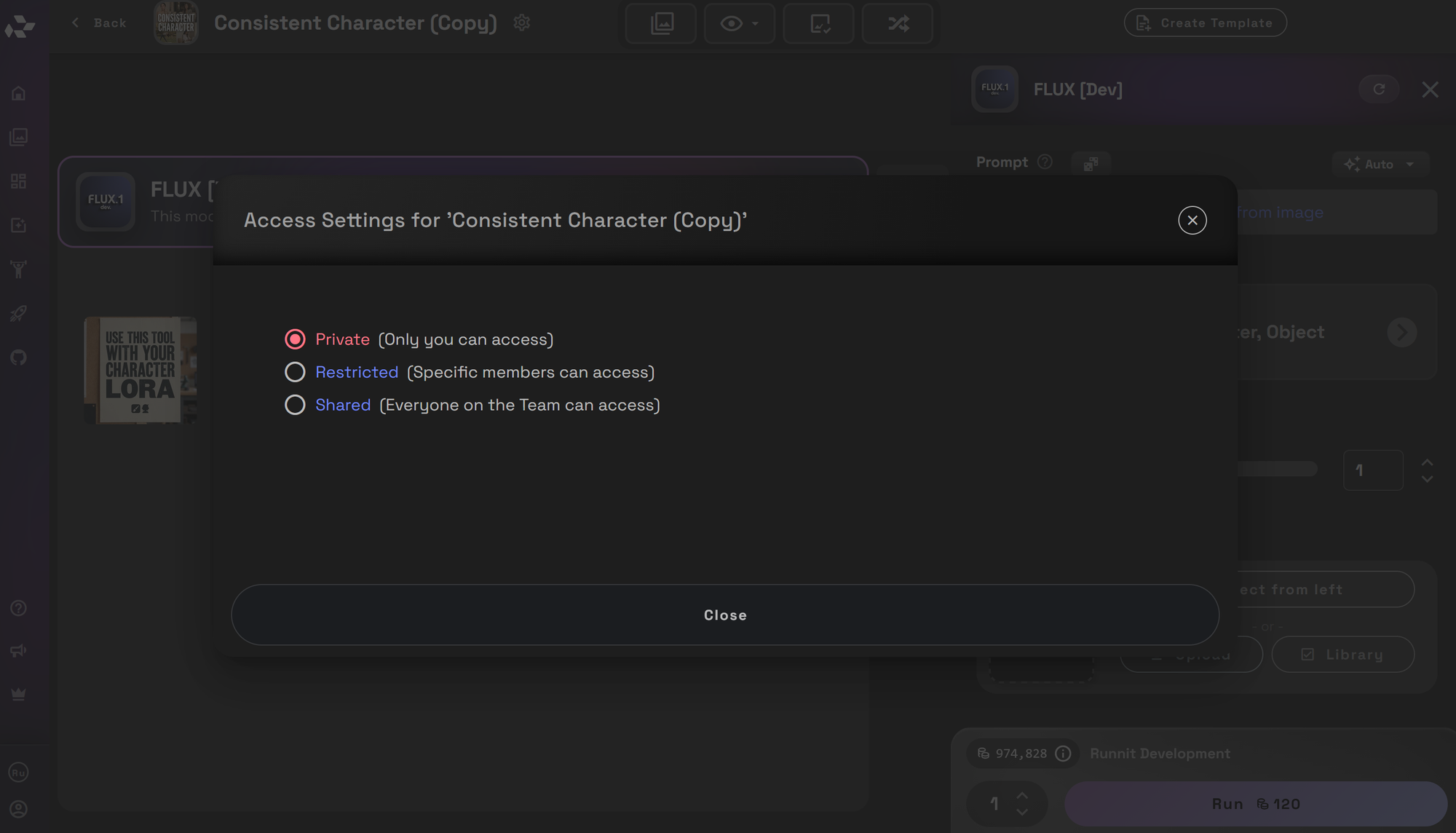Viewport: 1456px width, 833px height.
Task: Open settings gear next to app title
Action: [521, 23]
